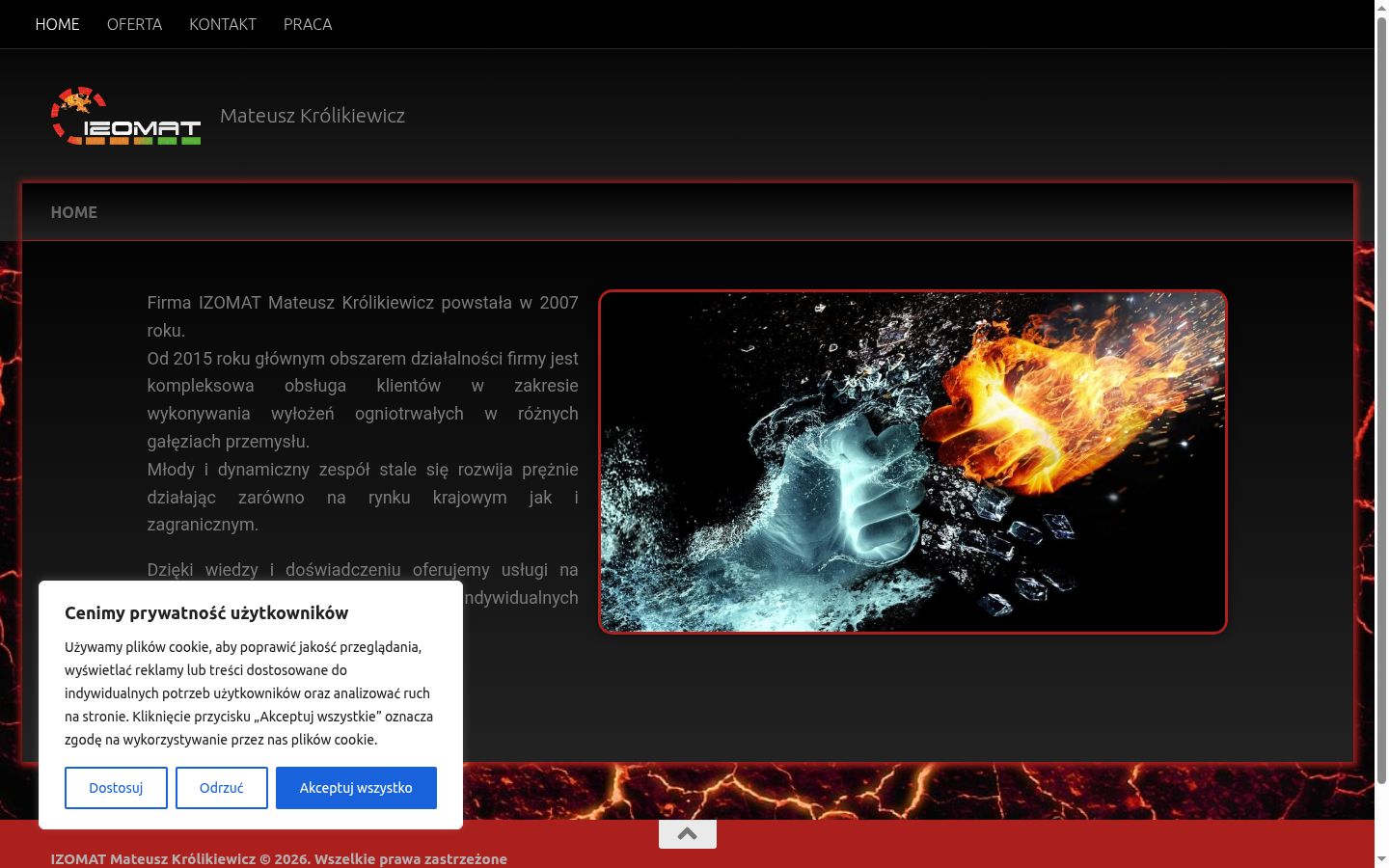This screenshot has height=868, width=1389.
Task: Click the scroll-to-top chevron button
Action: (688, 834)
